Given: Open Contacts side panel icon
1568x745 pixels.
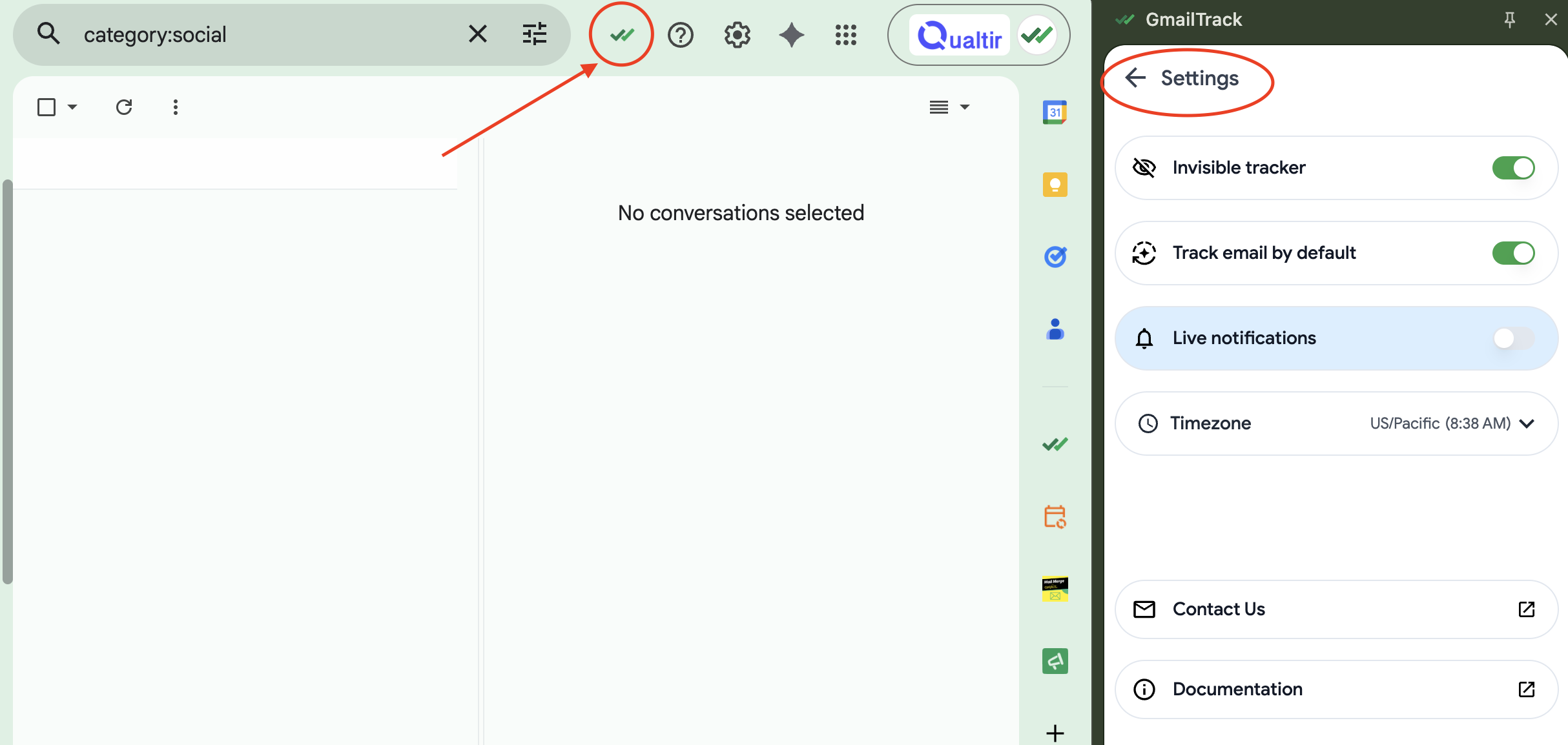Looking at the screenshot, I should point(1055,329).
